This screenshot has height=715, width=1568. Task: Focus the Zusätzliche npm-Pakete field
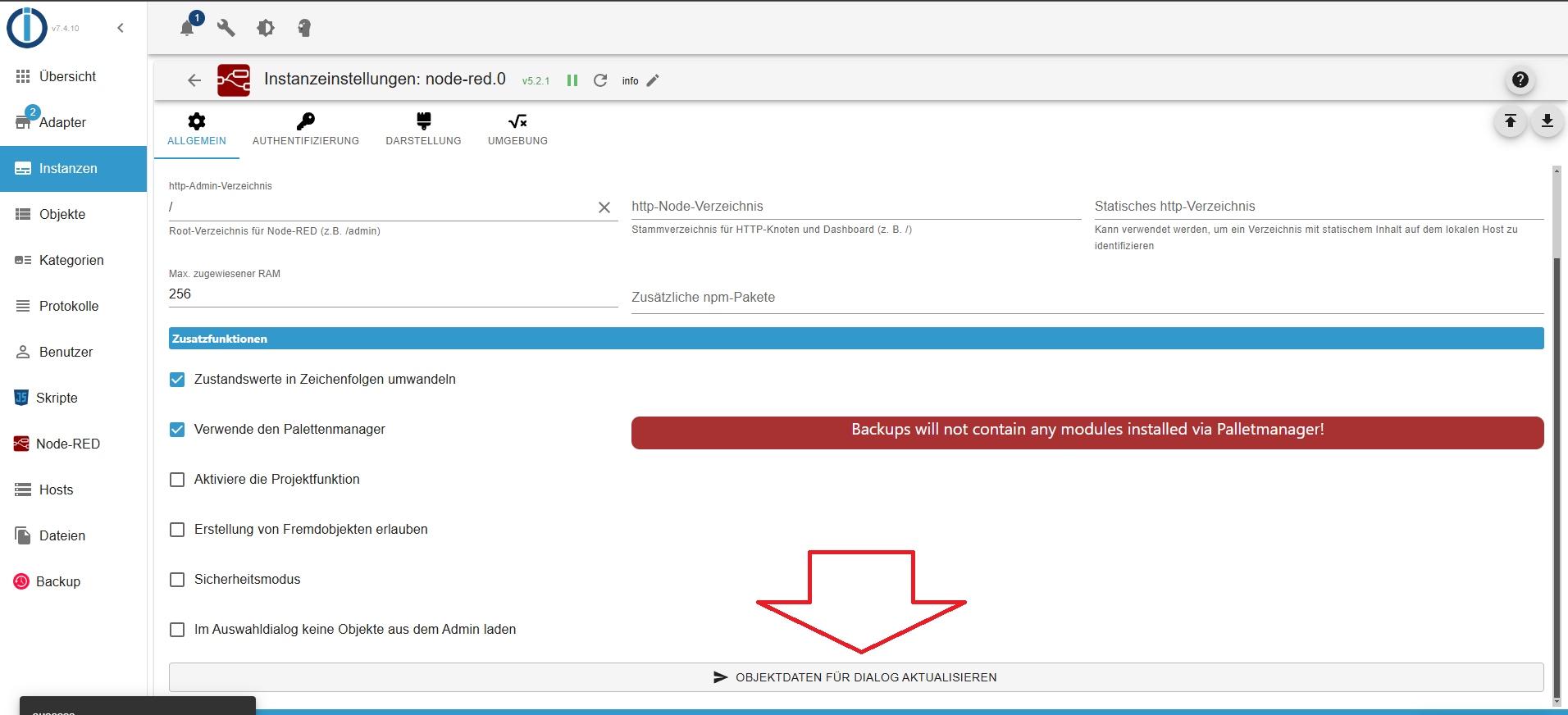pos(1087,298)
